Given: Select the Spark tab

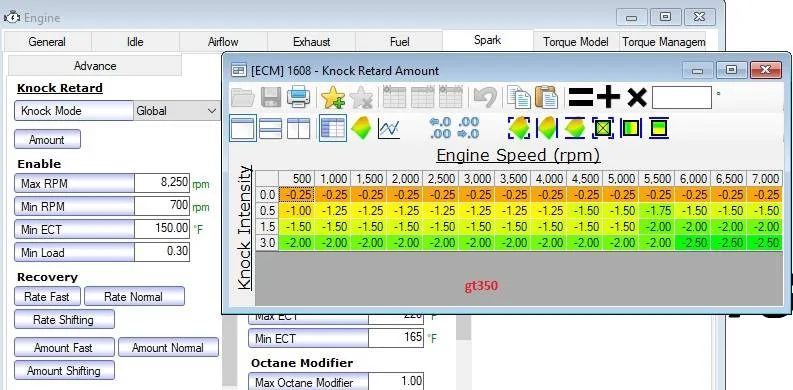Looking at the screenshot, I should pyautogui.click(x=488, y=40).
